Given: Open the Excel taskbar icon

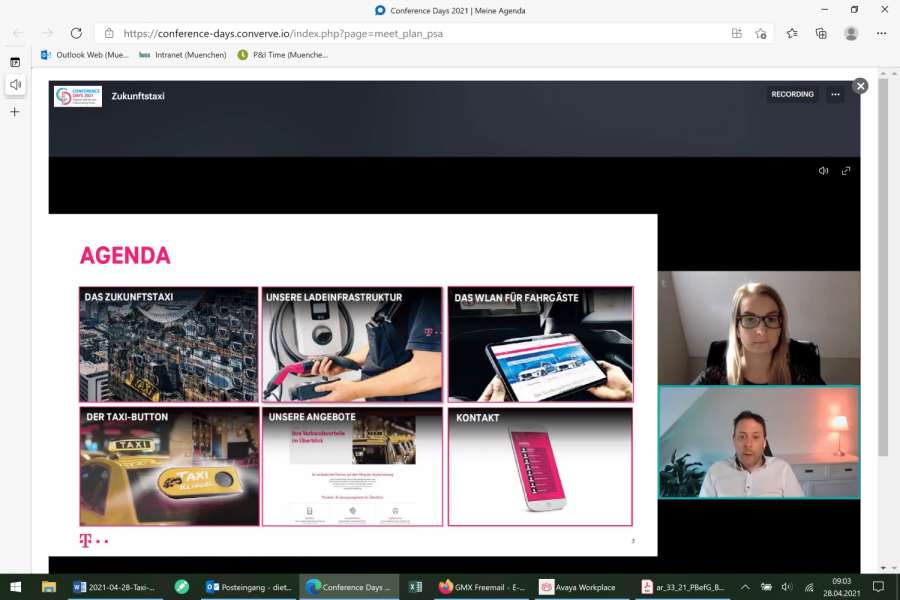Looking at the screenshot, I should (x=416, y=587).
